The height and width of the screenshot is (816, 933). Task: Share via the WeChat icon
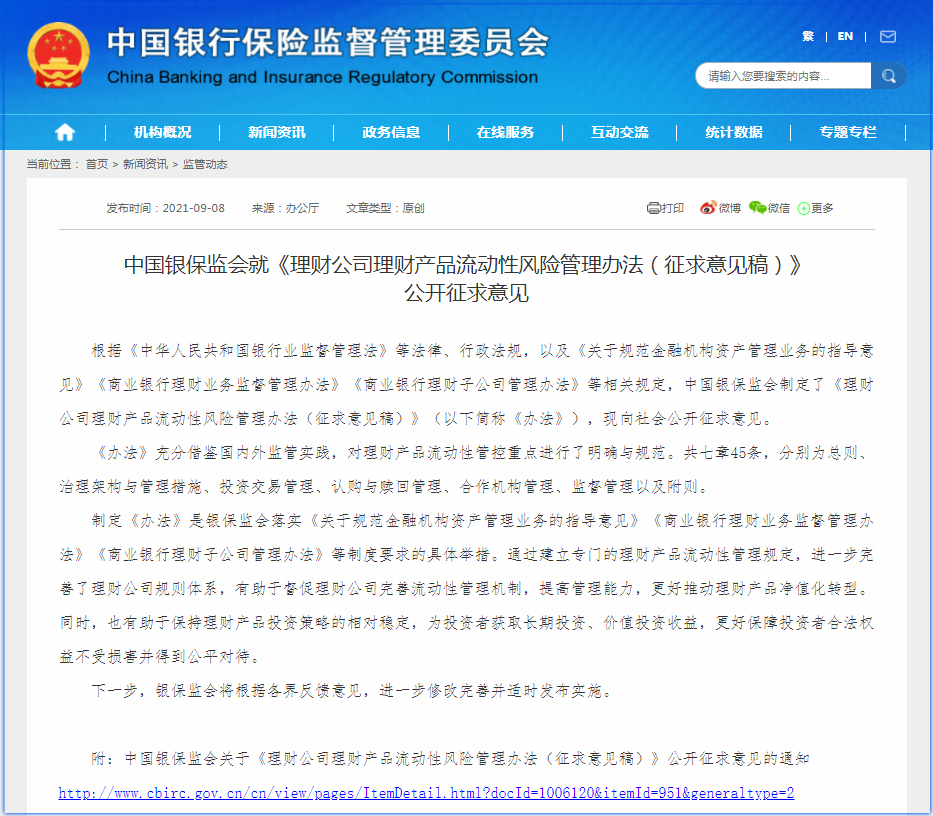[757, 208]
